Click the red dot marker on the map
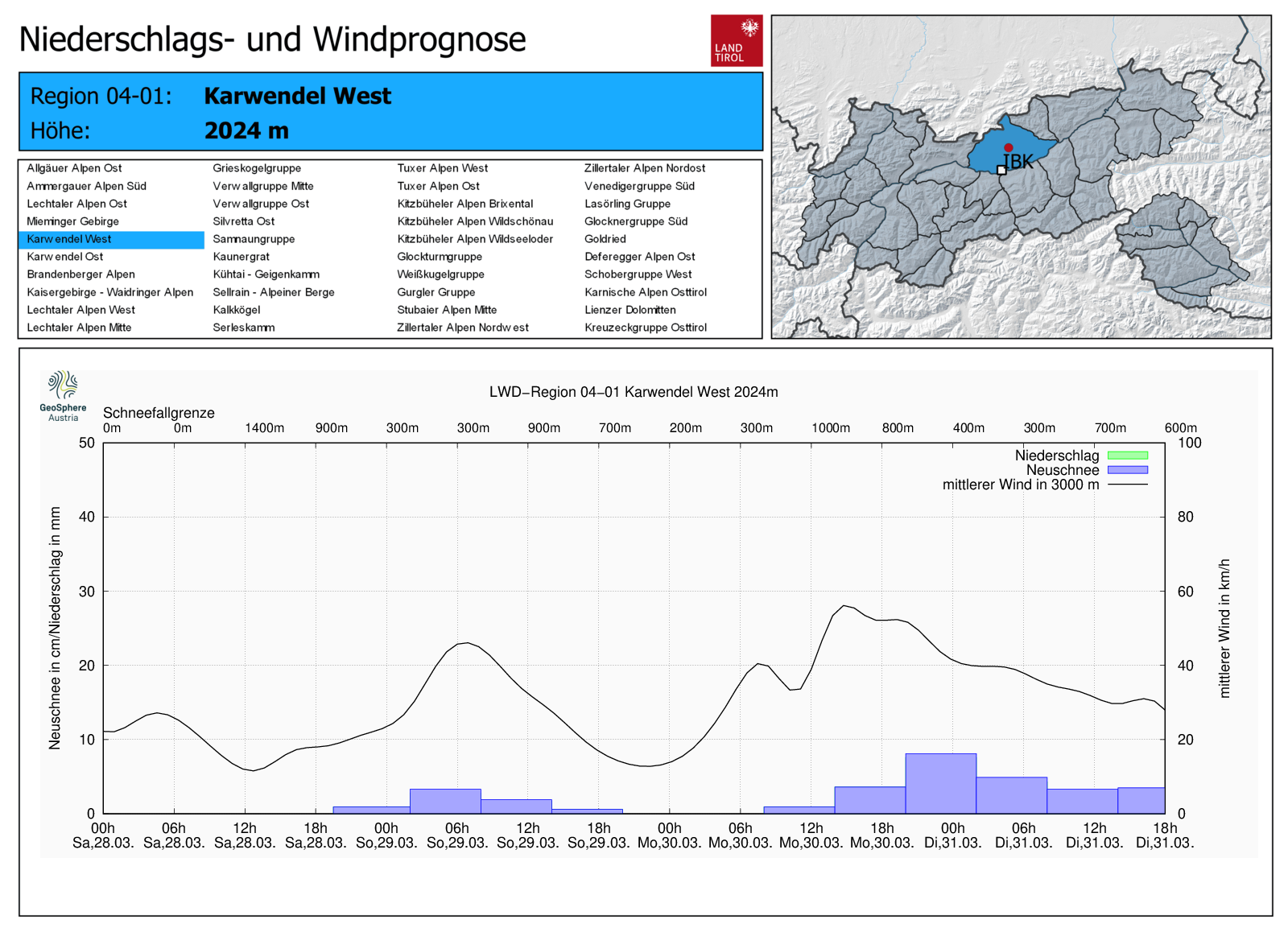1288x928 pixels. [1008, 147]
